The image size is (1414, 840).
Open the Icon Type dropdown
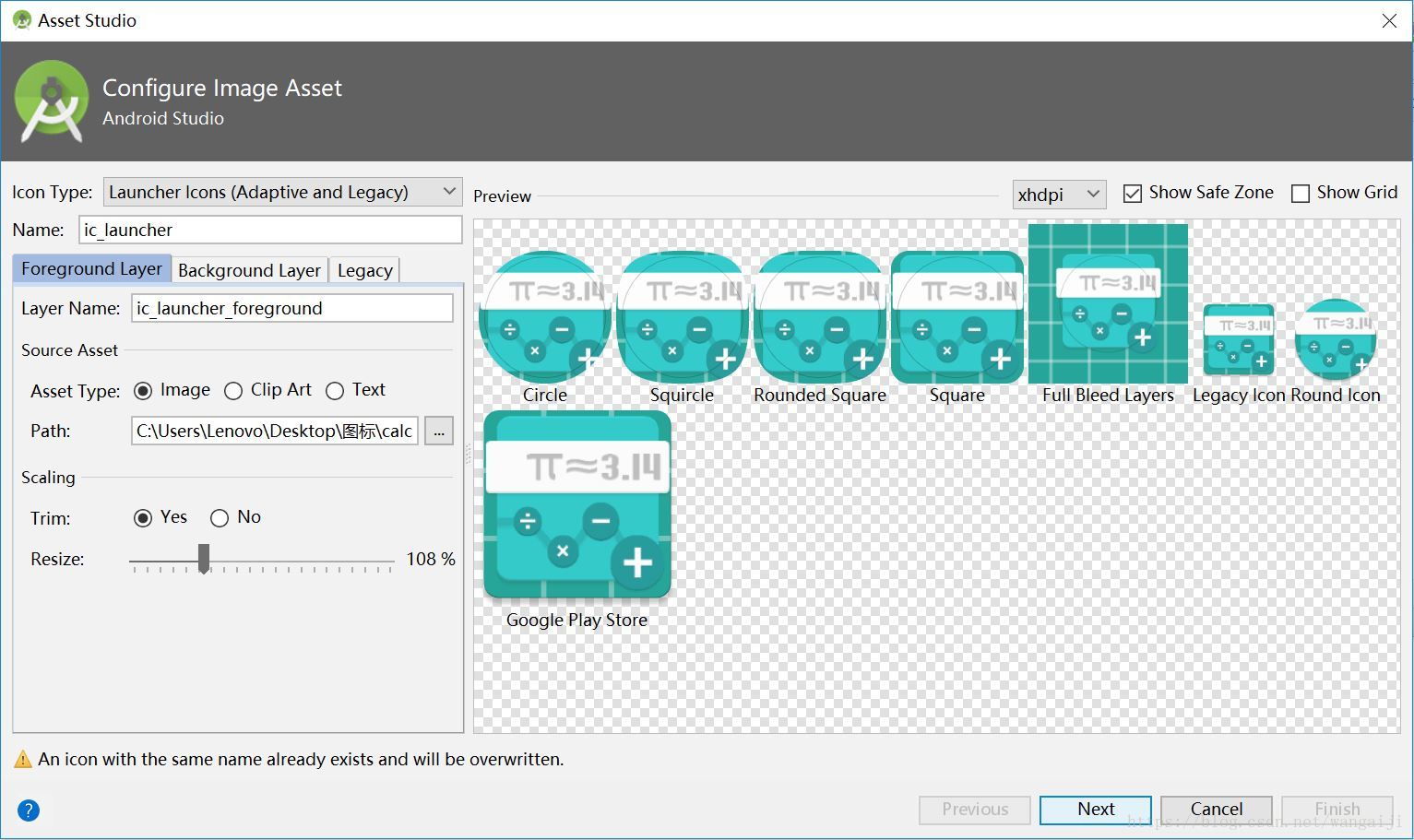pyautogui.click(x=282, y=192)
